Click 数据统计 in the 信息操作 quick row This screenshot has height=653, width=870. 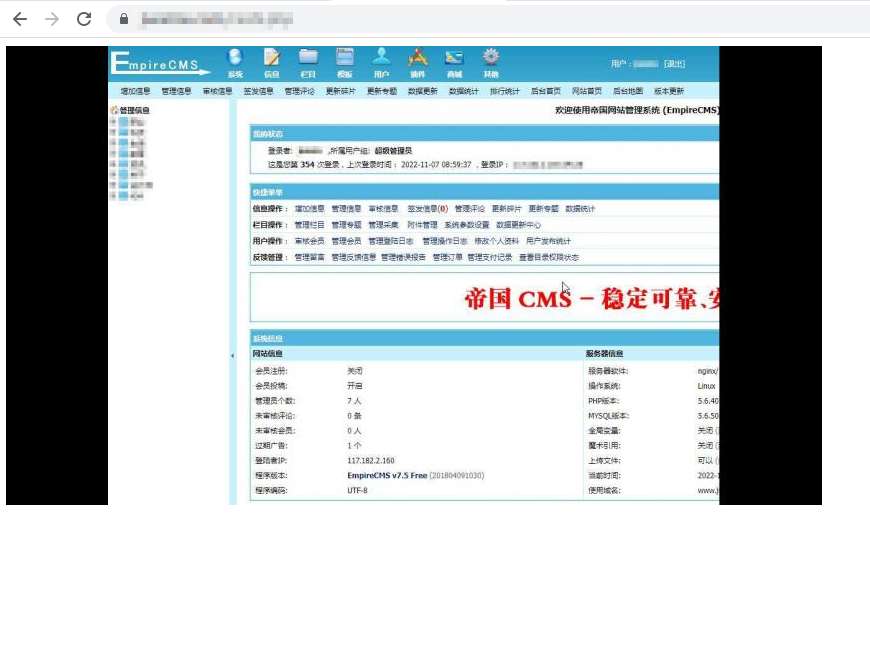coord(580,209)
